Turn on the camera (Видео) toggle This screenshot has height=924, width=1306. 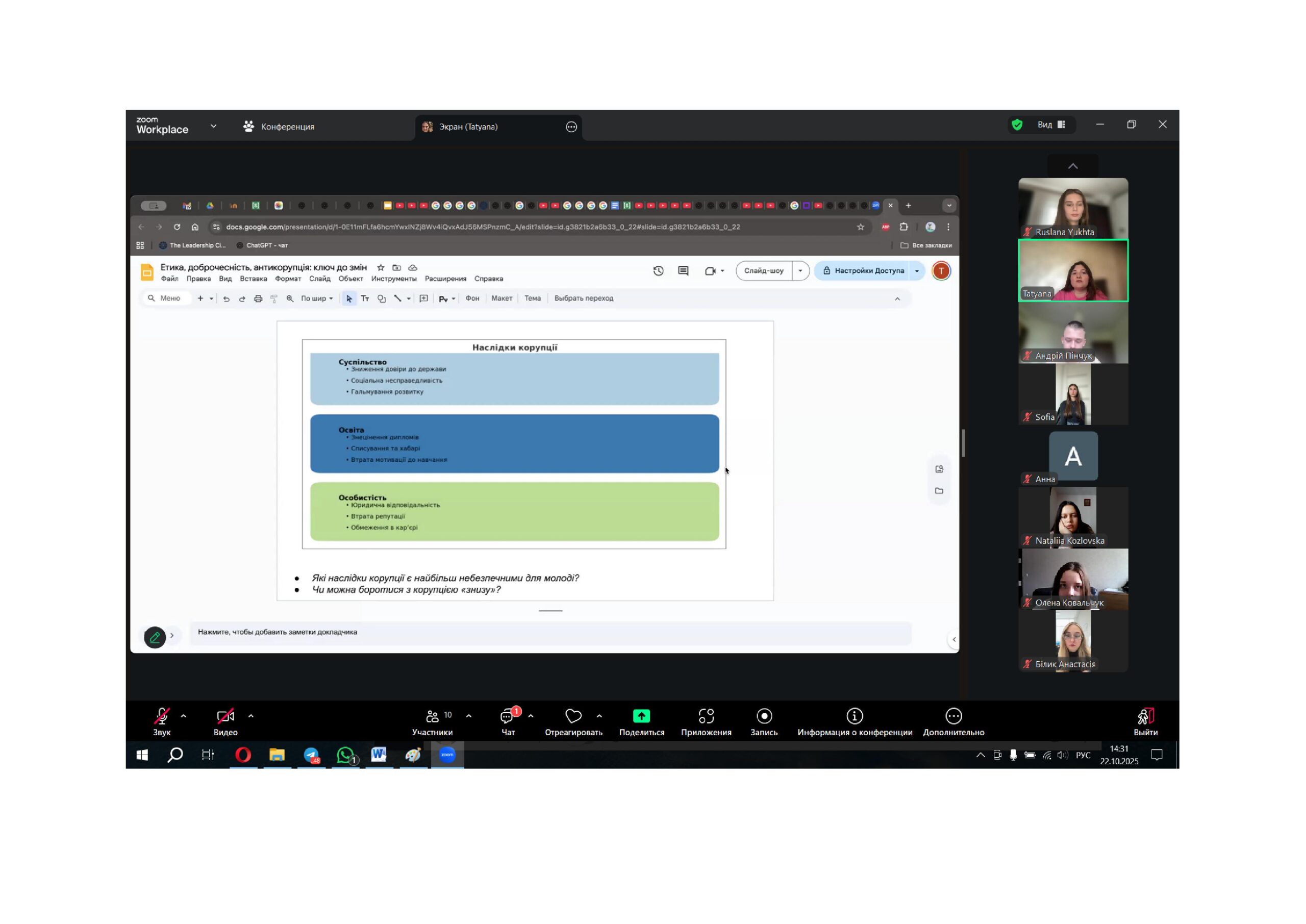tap(225, 716)
